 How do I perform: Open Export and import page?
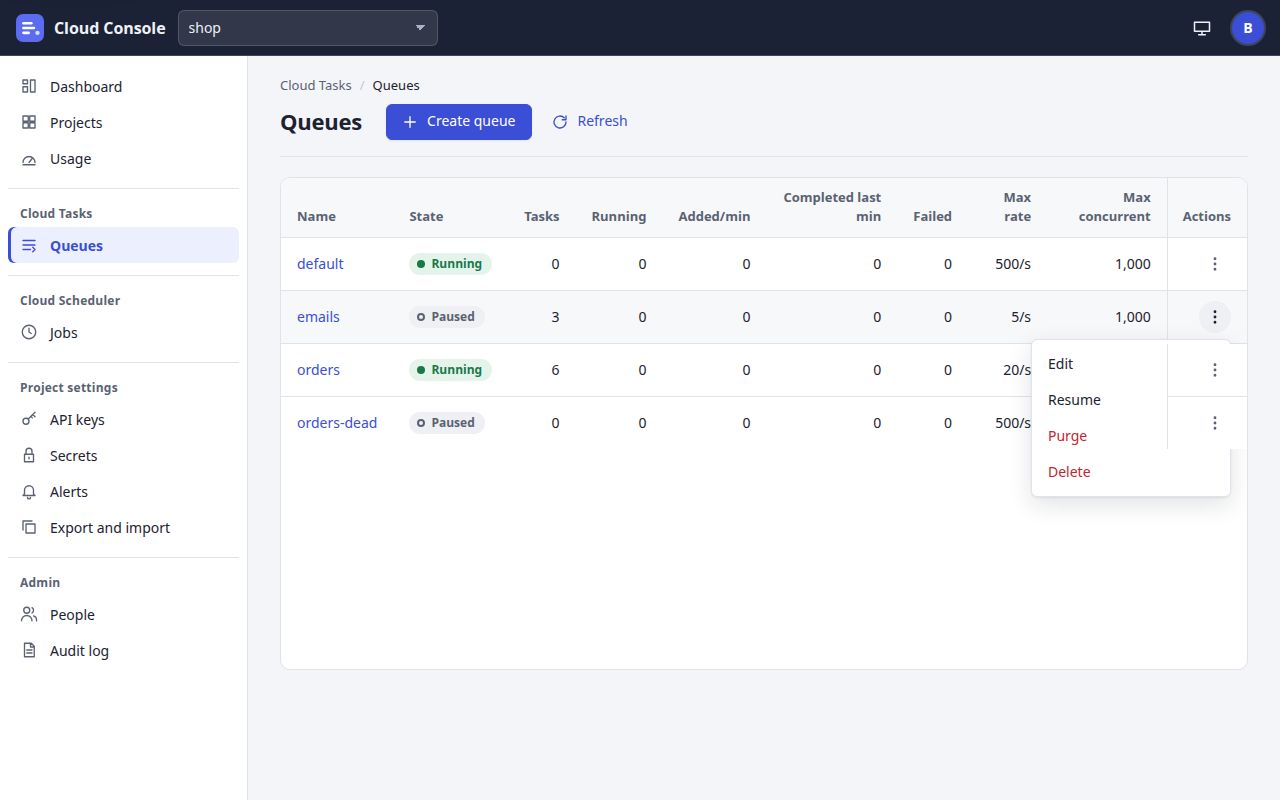[x=123, y=528]
